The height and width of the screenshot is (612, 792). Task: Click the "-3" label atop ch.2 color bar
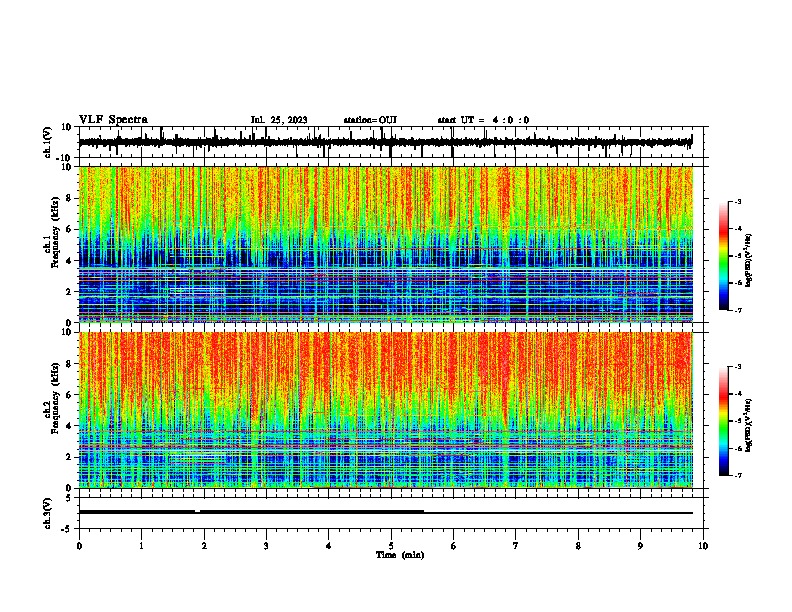(737, 367)
